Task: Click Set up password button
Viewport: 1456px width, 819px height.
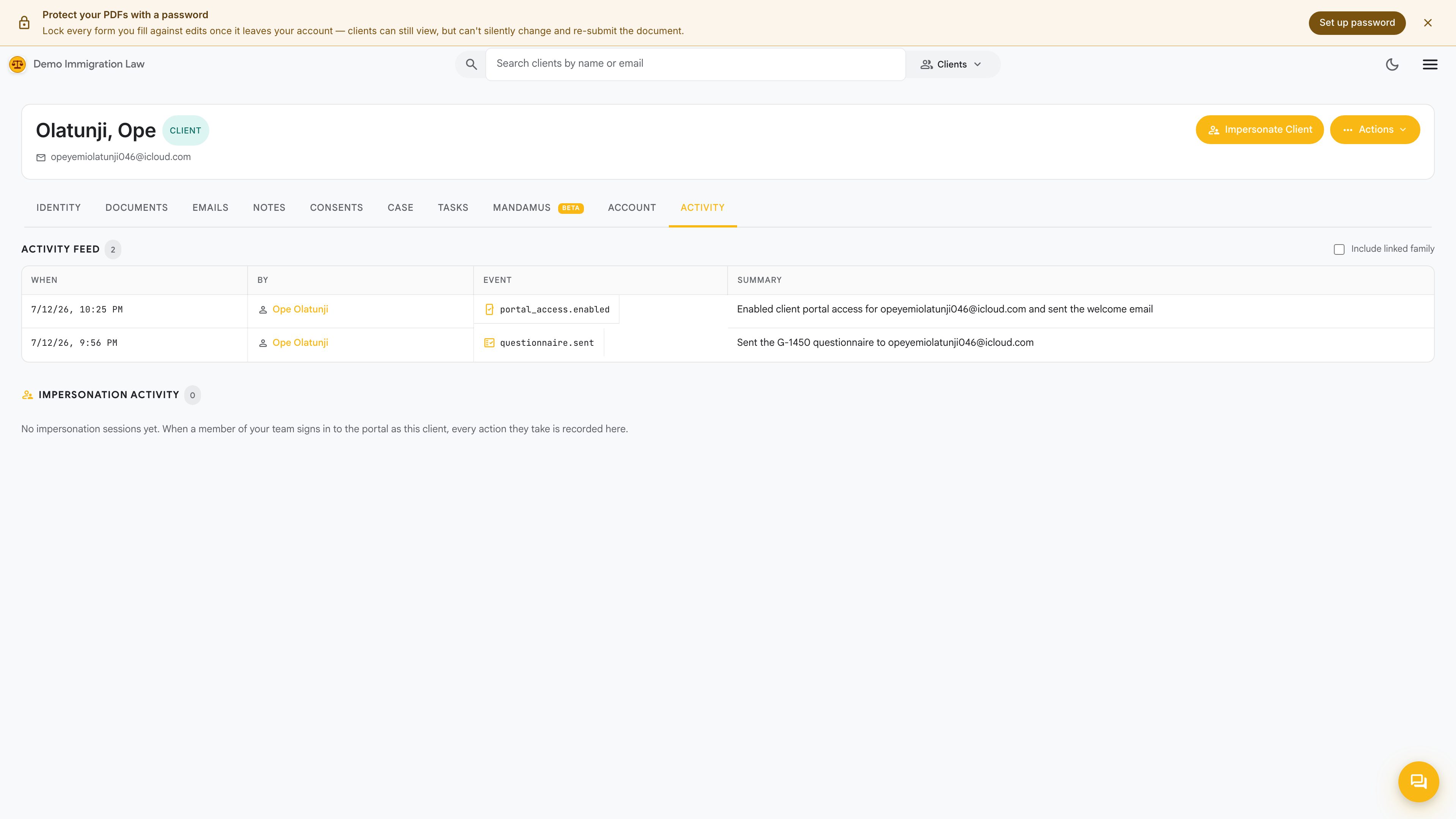Action: [x=1357, y=23]
